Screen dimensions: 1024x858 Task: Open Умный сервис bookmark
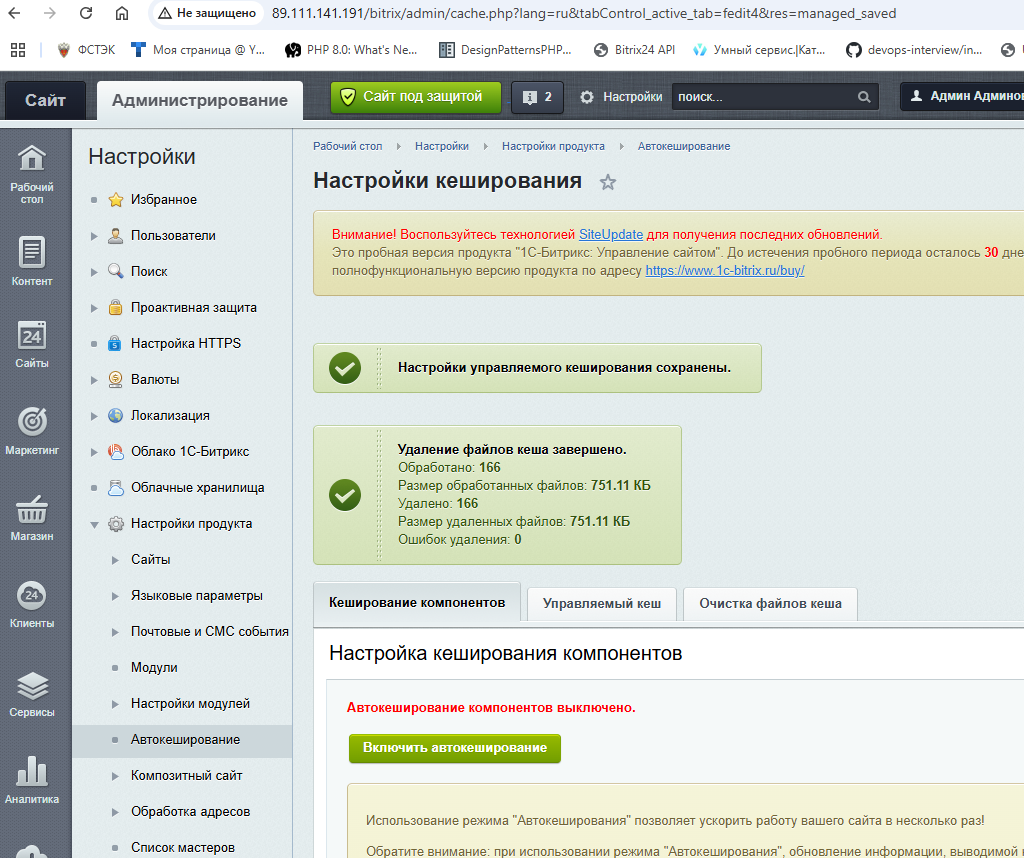[759, 50]
